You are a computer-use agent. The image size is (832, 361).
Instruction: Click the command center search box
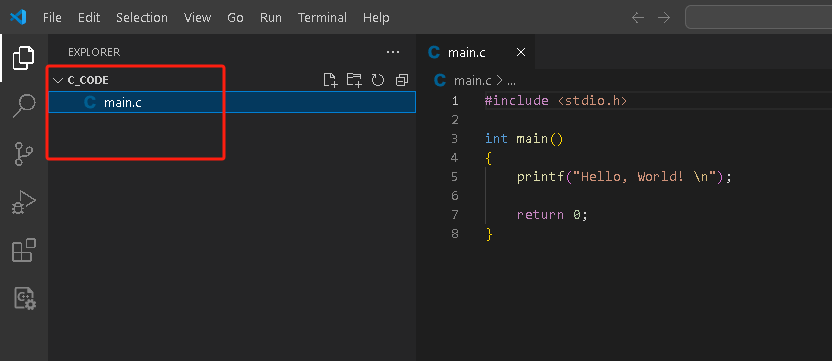759,18
